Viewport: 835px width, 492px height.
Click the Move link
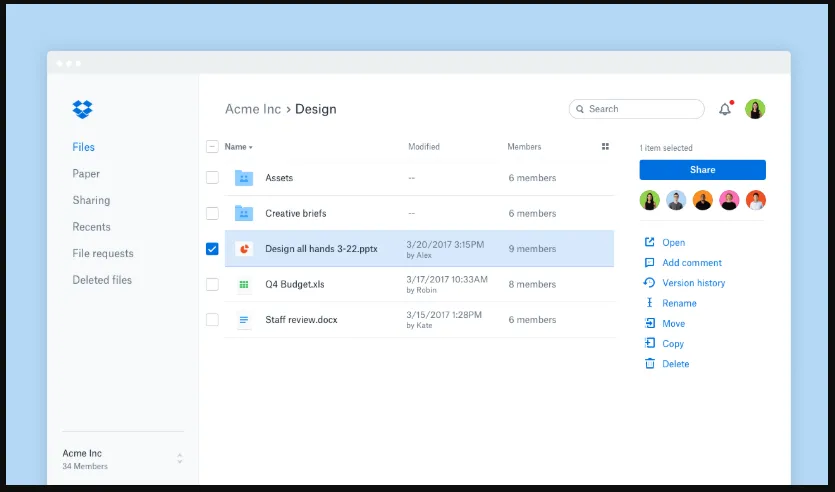click(x=674, y=323)
